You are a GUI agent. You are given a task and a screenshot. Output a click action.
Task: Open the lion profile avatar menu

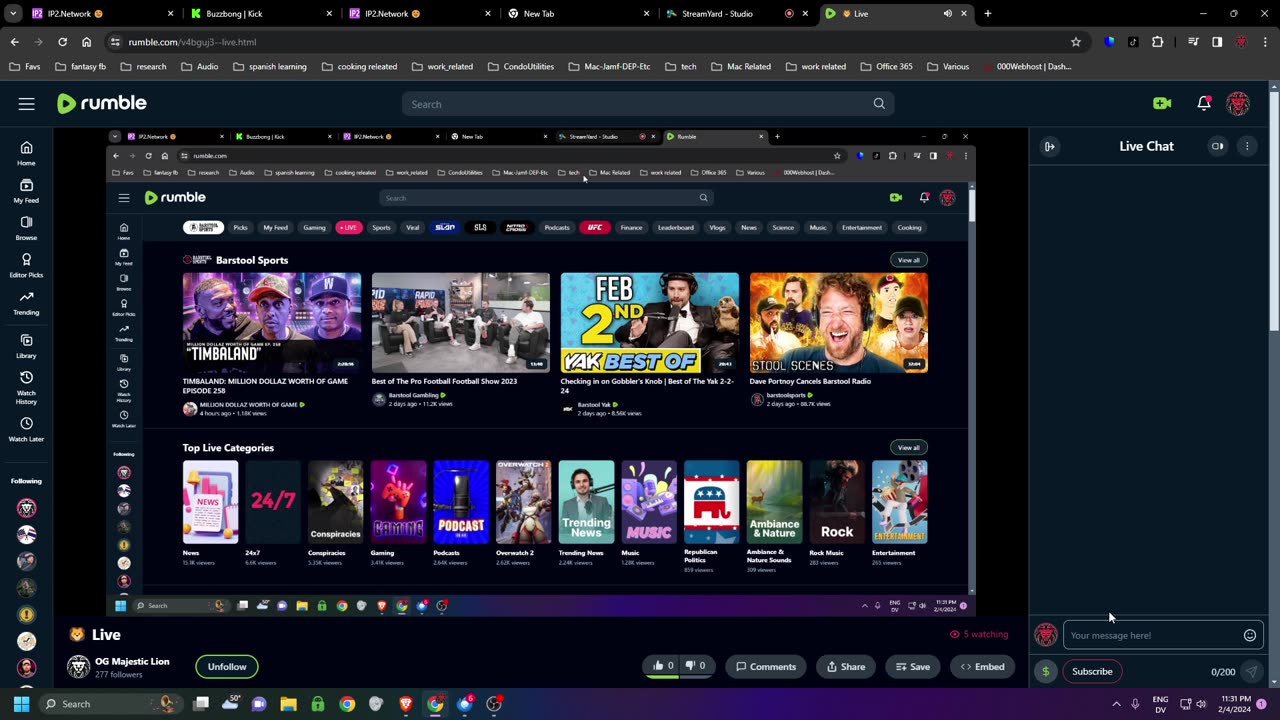(1238, 103)
